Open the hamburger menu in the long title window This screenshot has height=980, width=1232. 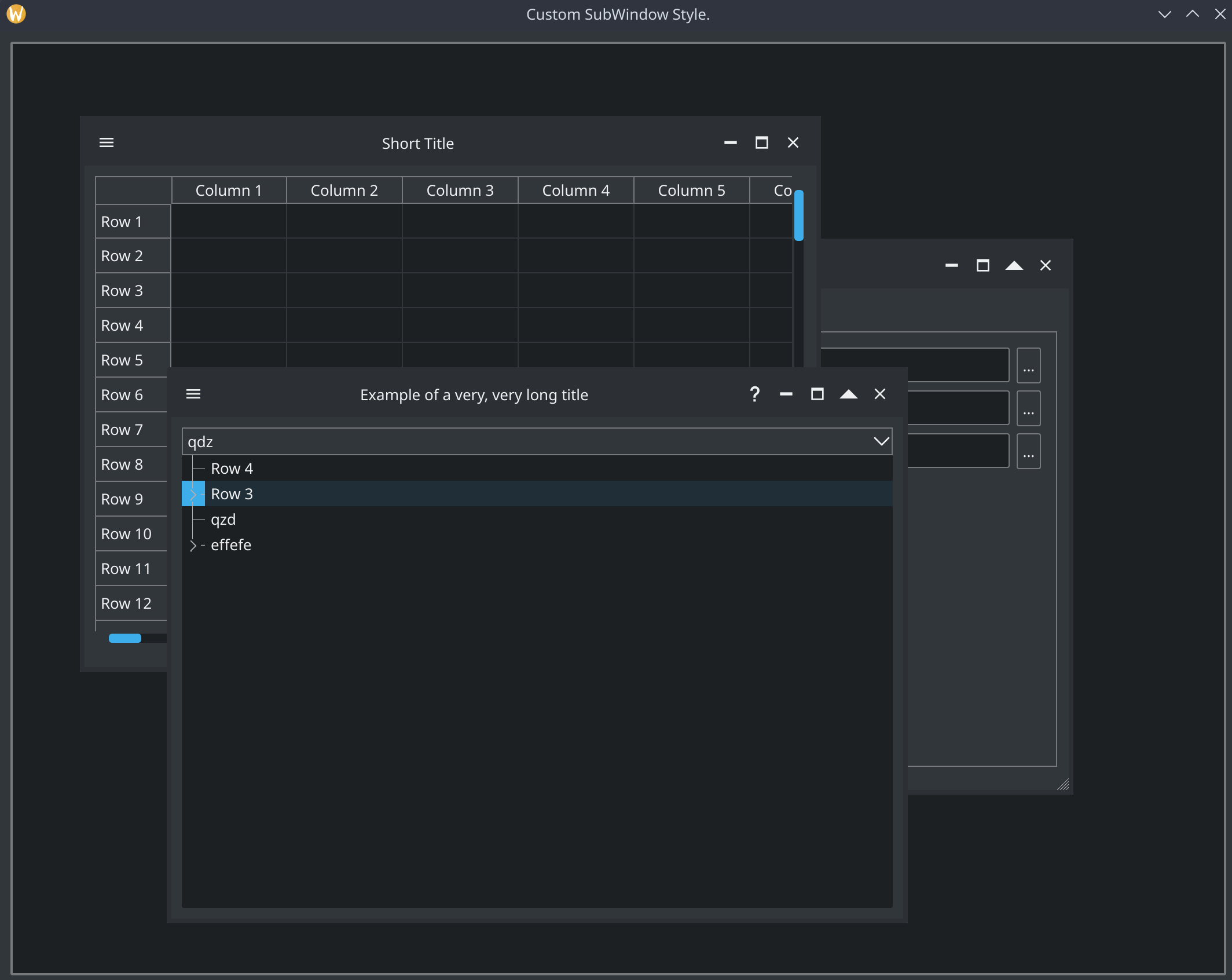pos(193,394)
